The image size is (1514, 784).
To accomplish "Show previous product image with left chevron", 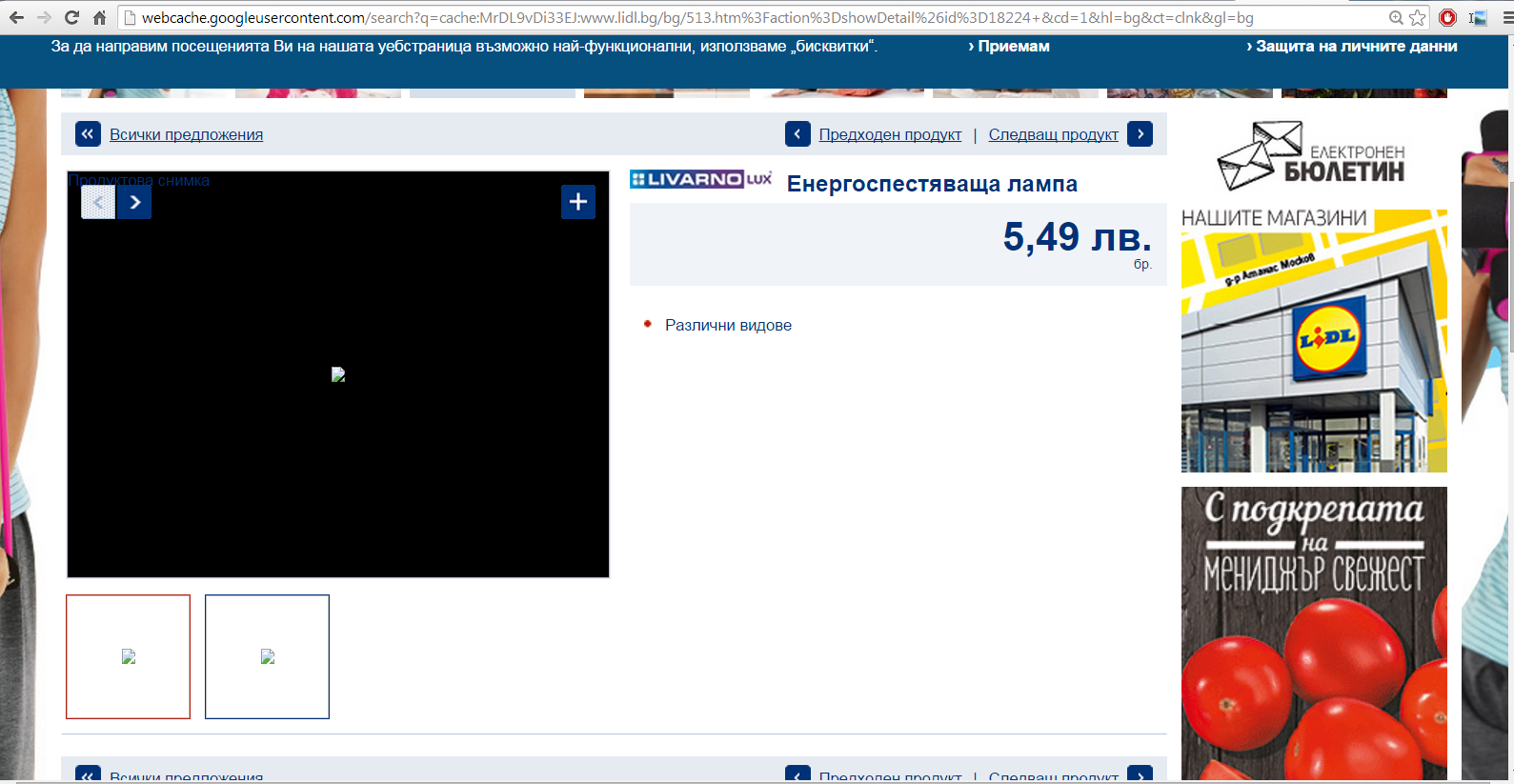I will (98, 202).
